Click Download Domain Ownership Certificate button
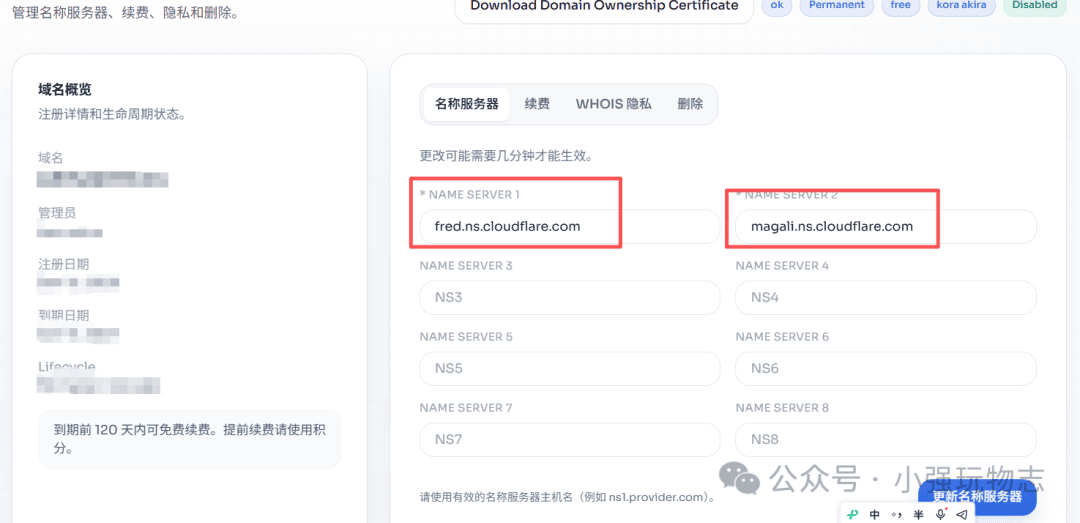Screen dimensions: 1080x523 click(604, 6)
